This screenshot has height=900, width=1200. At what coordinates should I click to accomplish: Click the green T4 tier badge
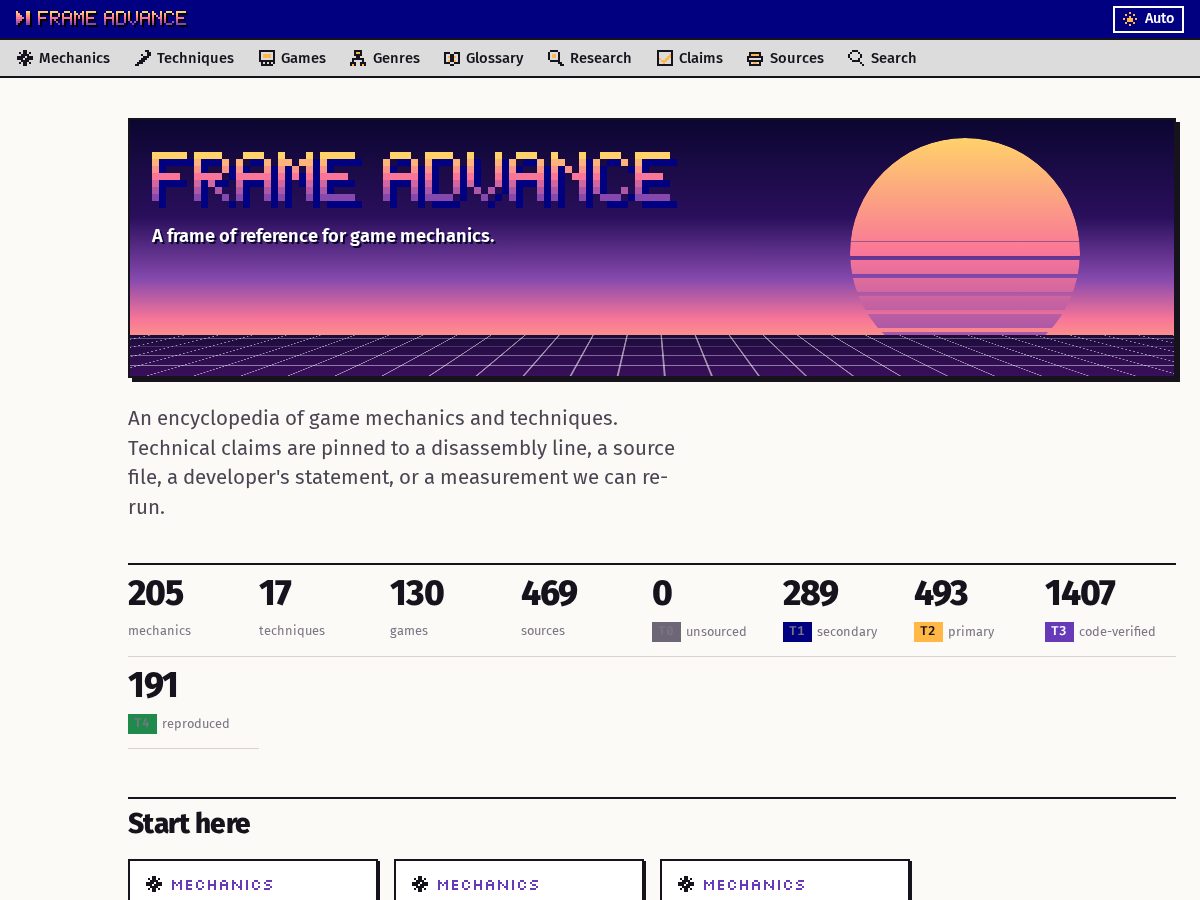(142, 724)
